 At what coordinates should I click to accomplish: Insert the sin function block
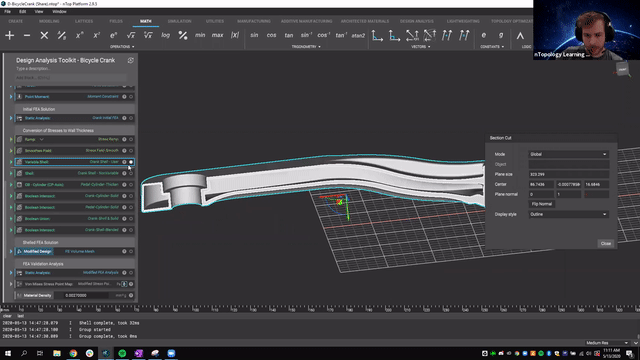tap(254, 36)
